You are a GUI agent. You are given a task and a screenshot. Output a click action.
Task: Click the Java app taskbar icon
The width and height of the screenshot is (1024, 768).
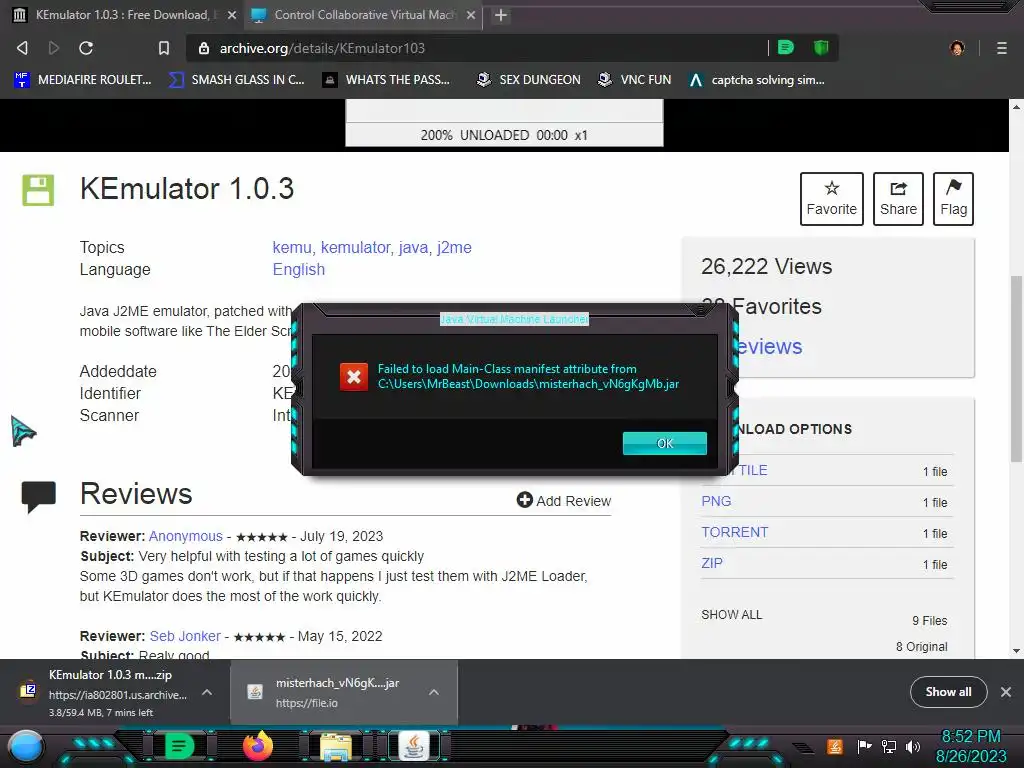pyautogui.click(x=413, y=746)
